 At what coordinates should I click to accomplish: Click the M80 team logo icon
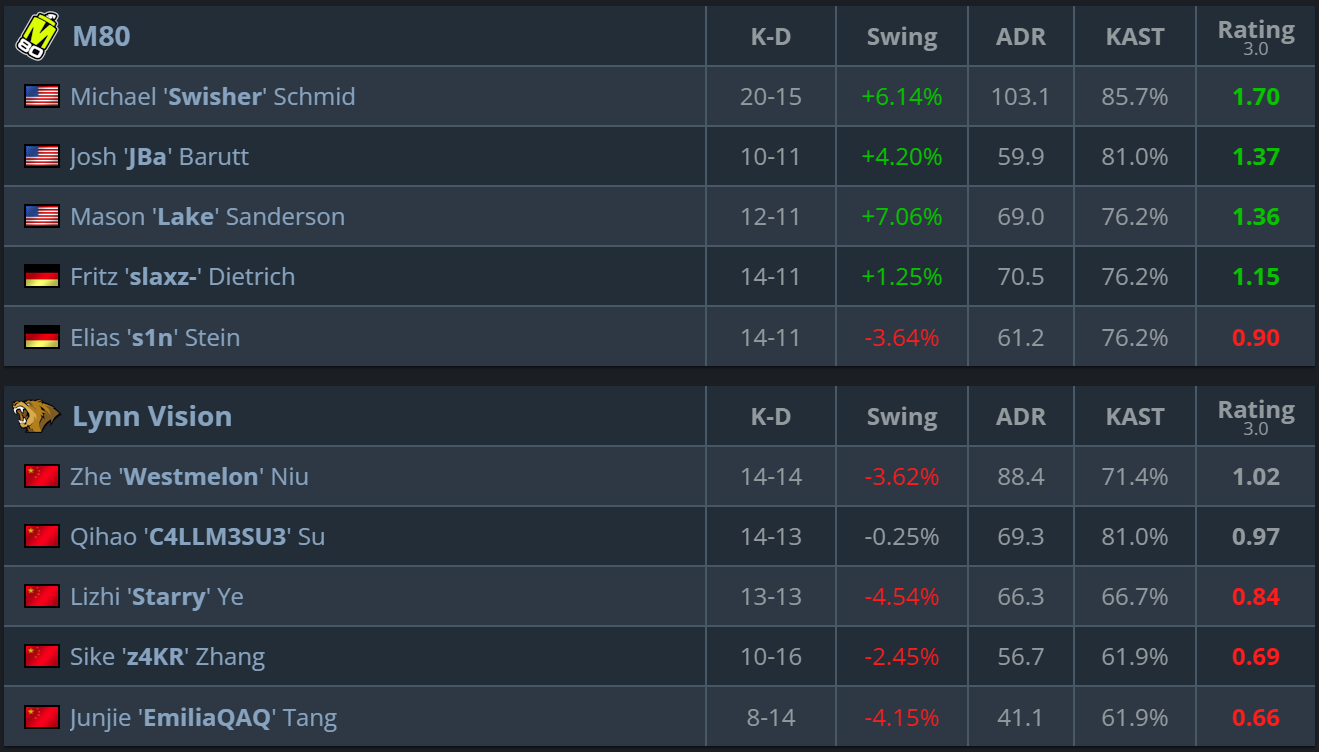pos(37,36)
